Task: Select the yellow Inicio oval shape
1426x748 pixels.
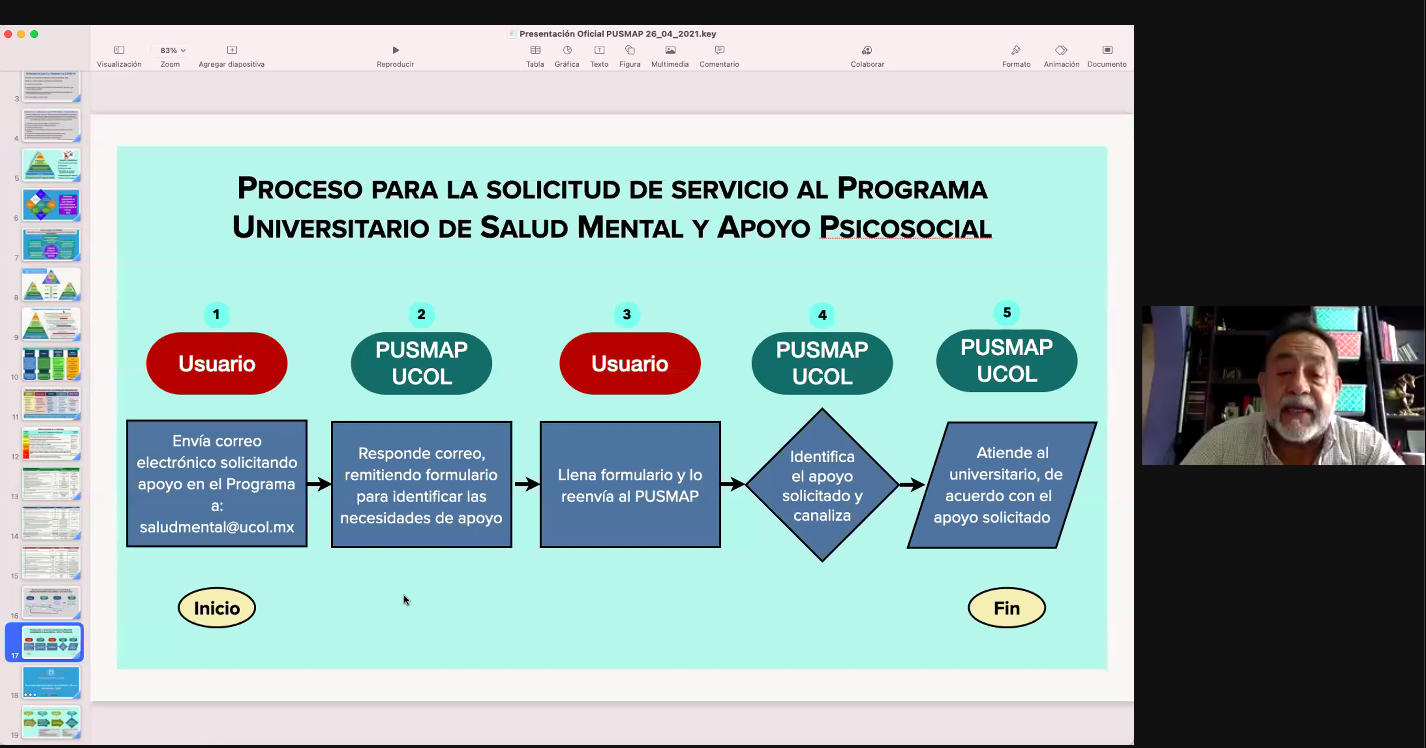Action: coord(217,608)
